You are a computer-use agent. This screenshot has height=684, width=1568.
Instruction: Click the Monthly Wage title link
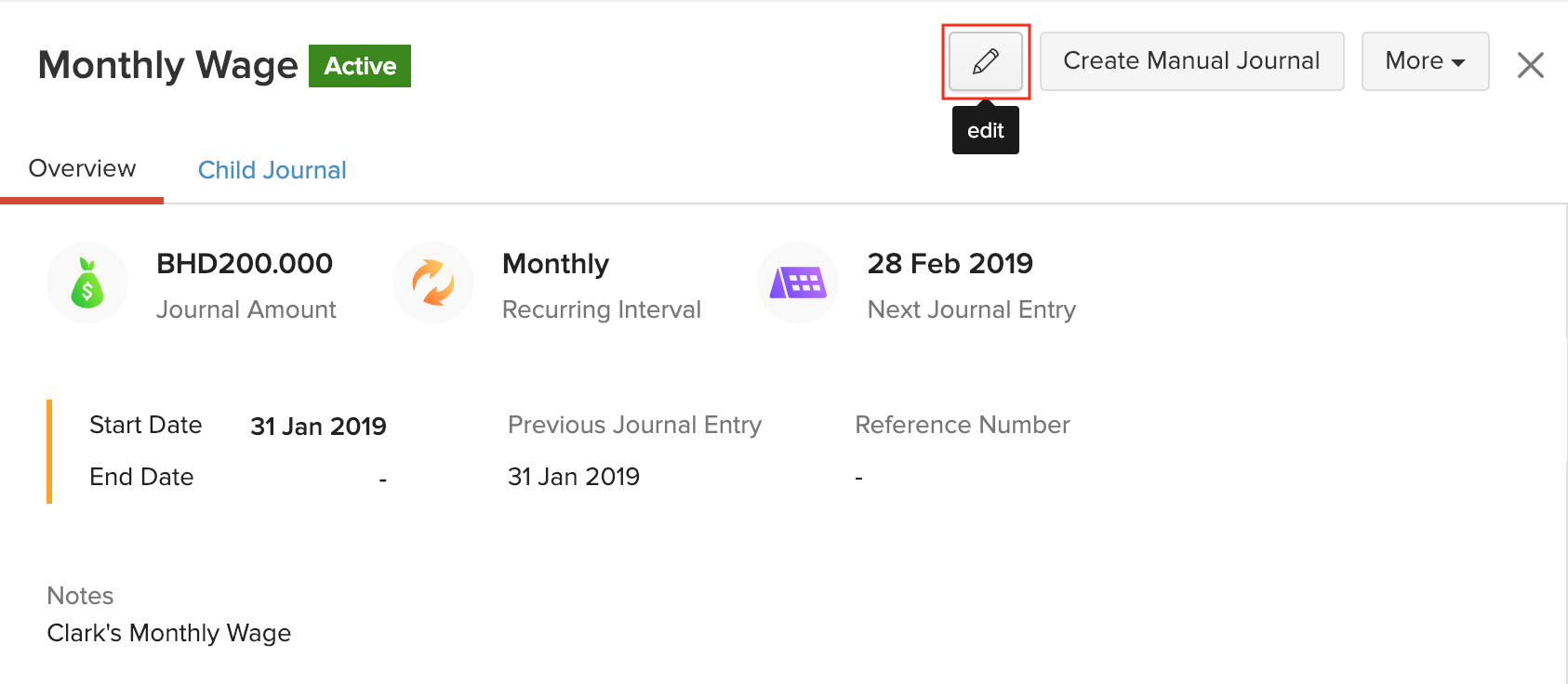point(166,65)
